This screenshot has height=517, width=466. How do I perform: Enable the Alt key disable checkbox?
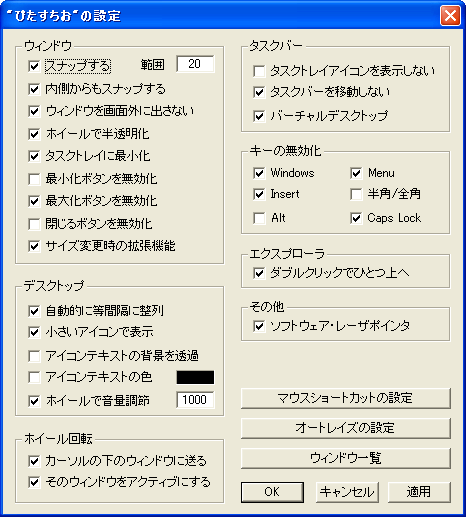259,218
